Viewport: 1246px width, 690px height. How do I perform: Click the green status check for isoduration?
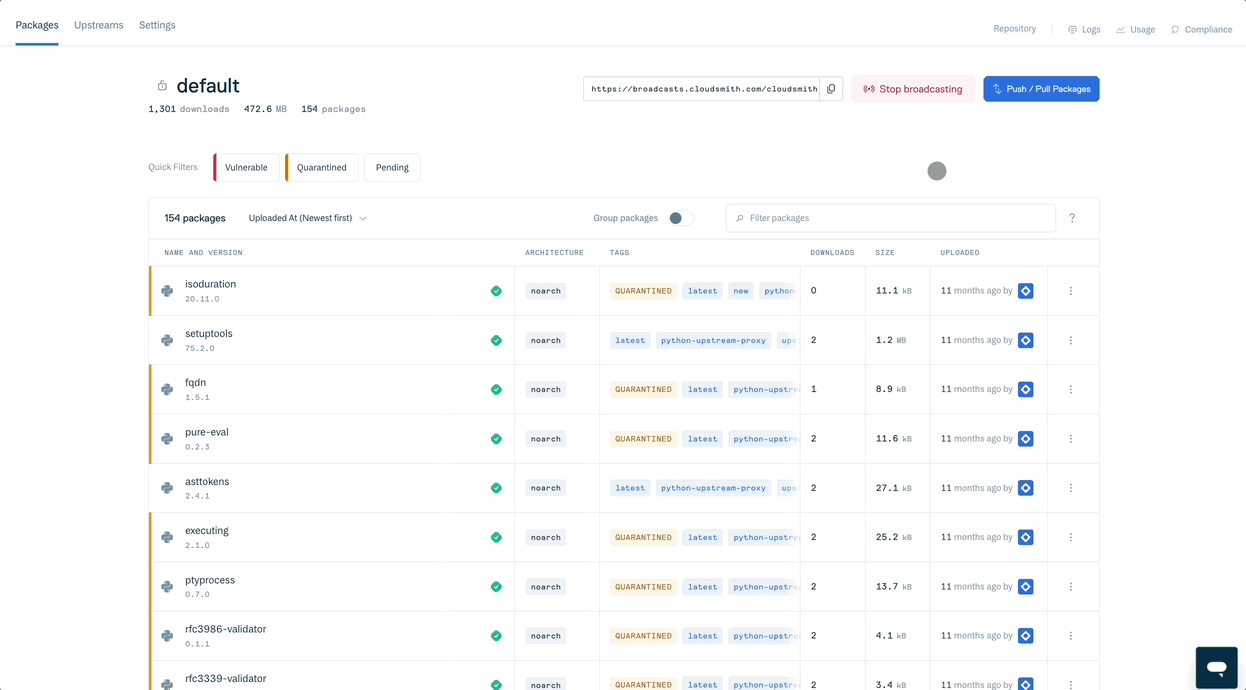(496, 291)
